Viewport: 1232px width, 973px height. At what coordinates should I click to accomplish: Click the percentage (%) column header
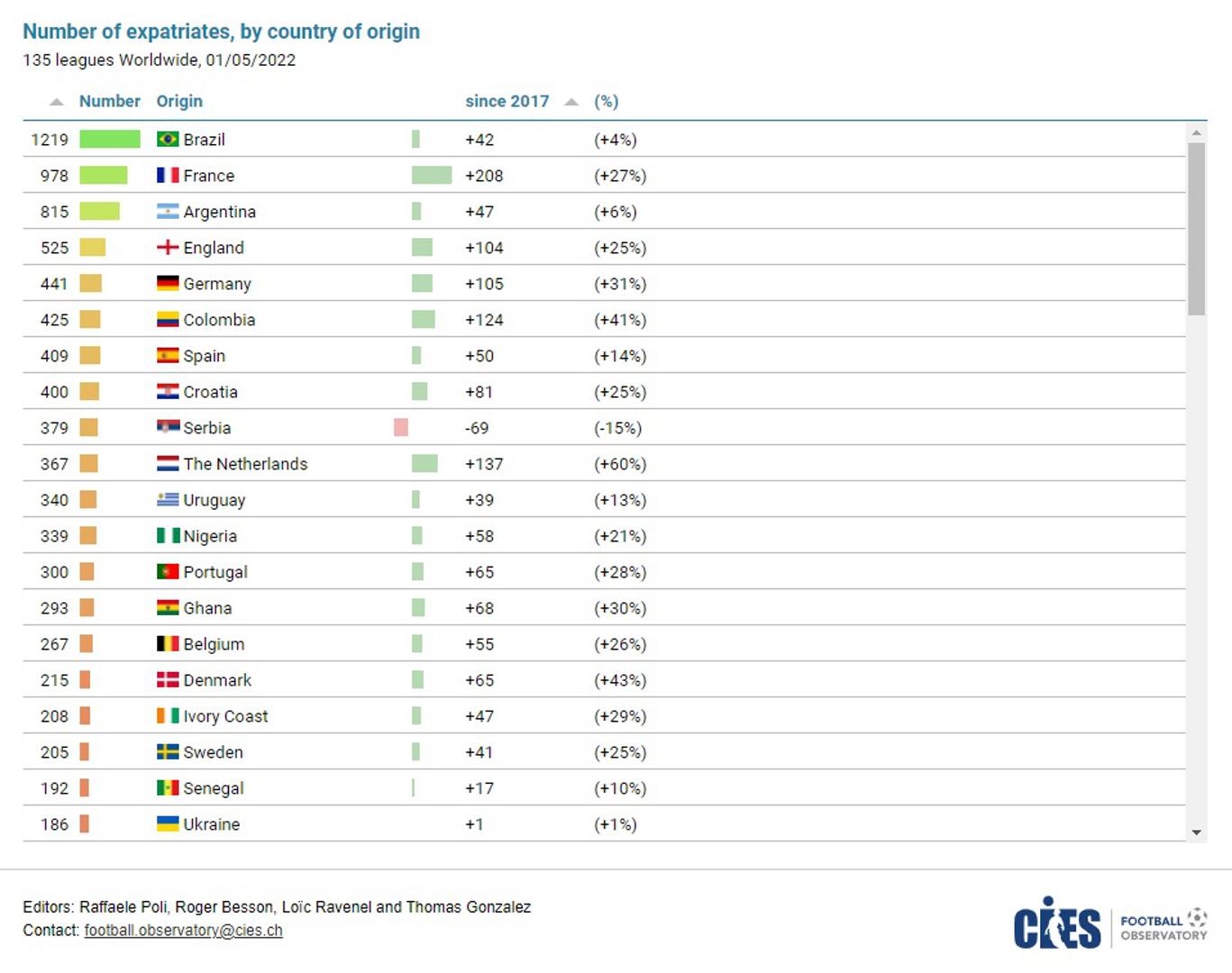[x=606, y=102]
